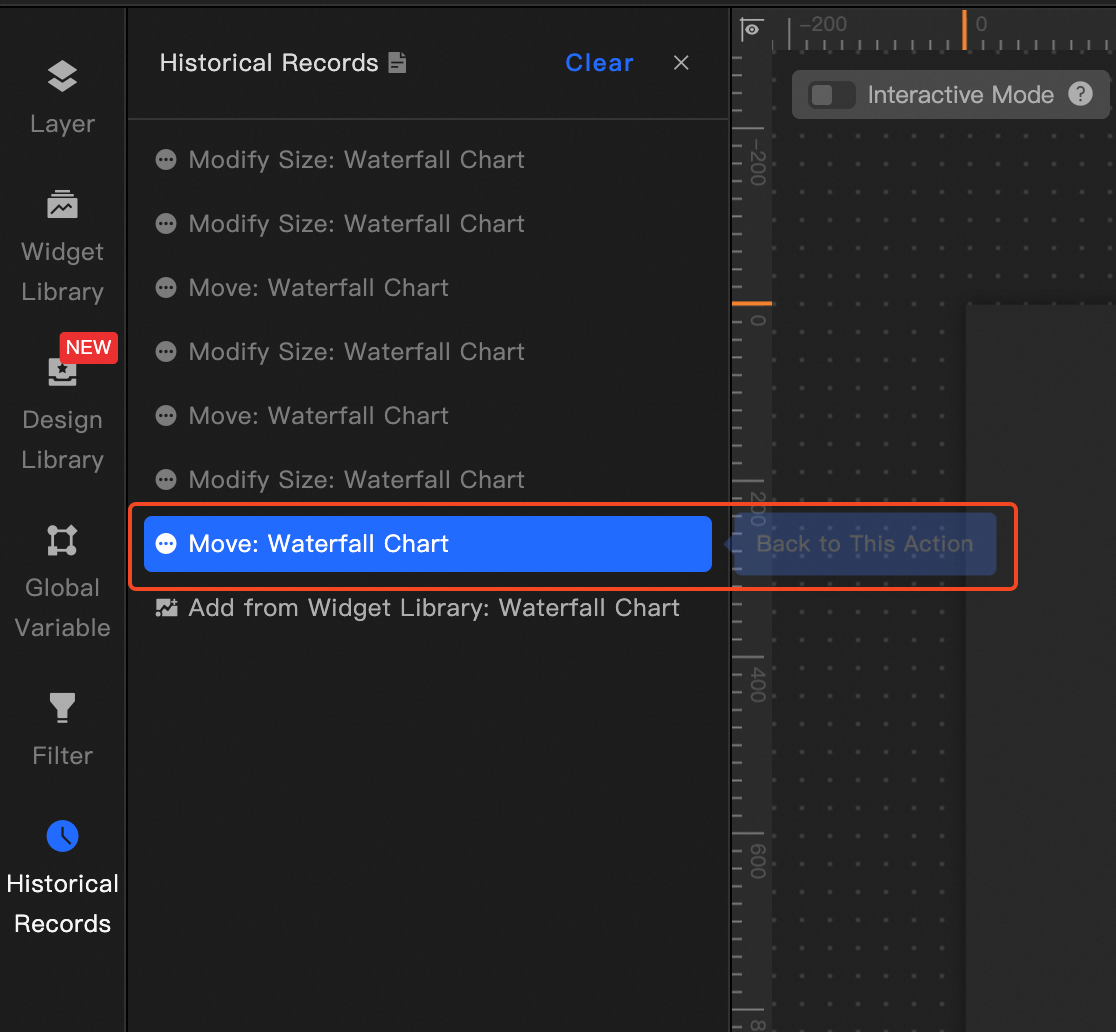Click the orange zero marker on horizontal ruler
Viewport: 1116px width, 1032px height.
click(x=964, y=31)
